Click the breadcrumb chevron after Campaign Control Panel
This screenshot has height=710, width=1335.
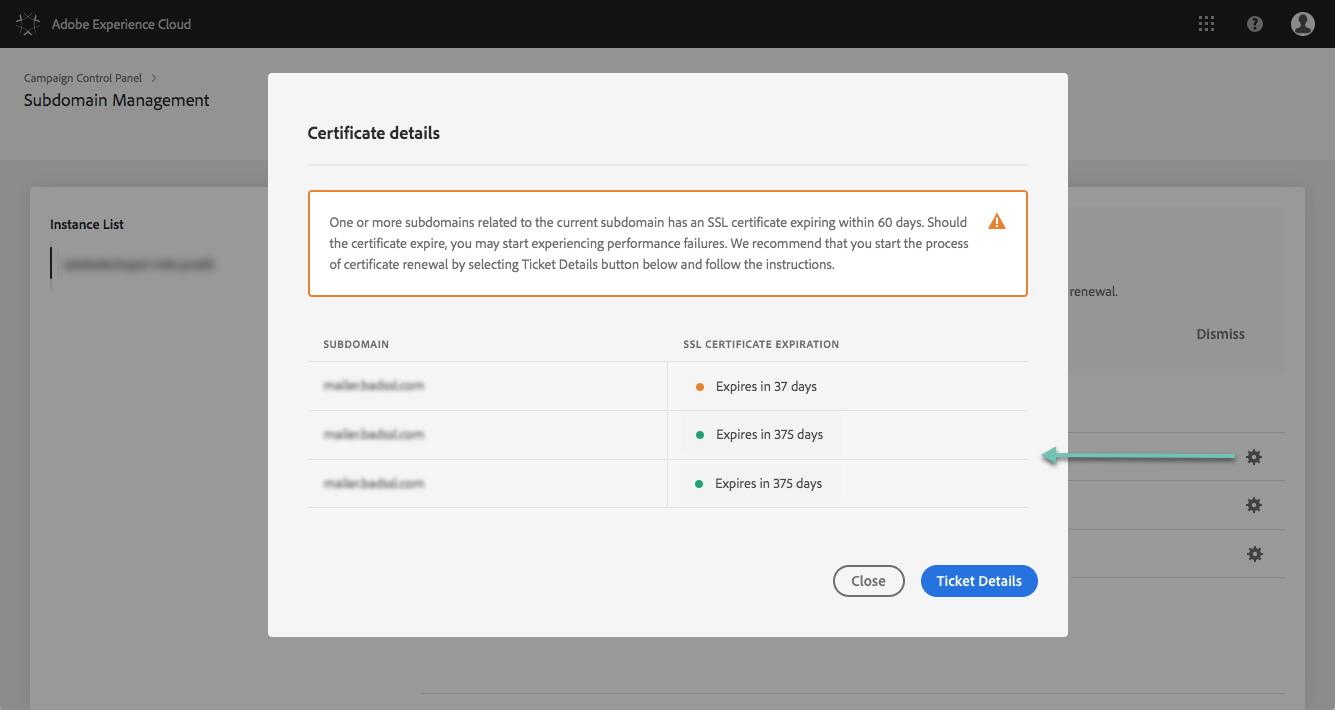(x=155, y=78)
